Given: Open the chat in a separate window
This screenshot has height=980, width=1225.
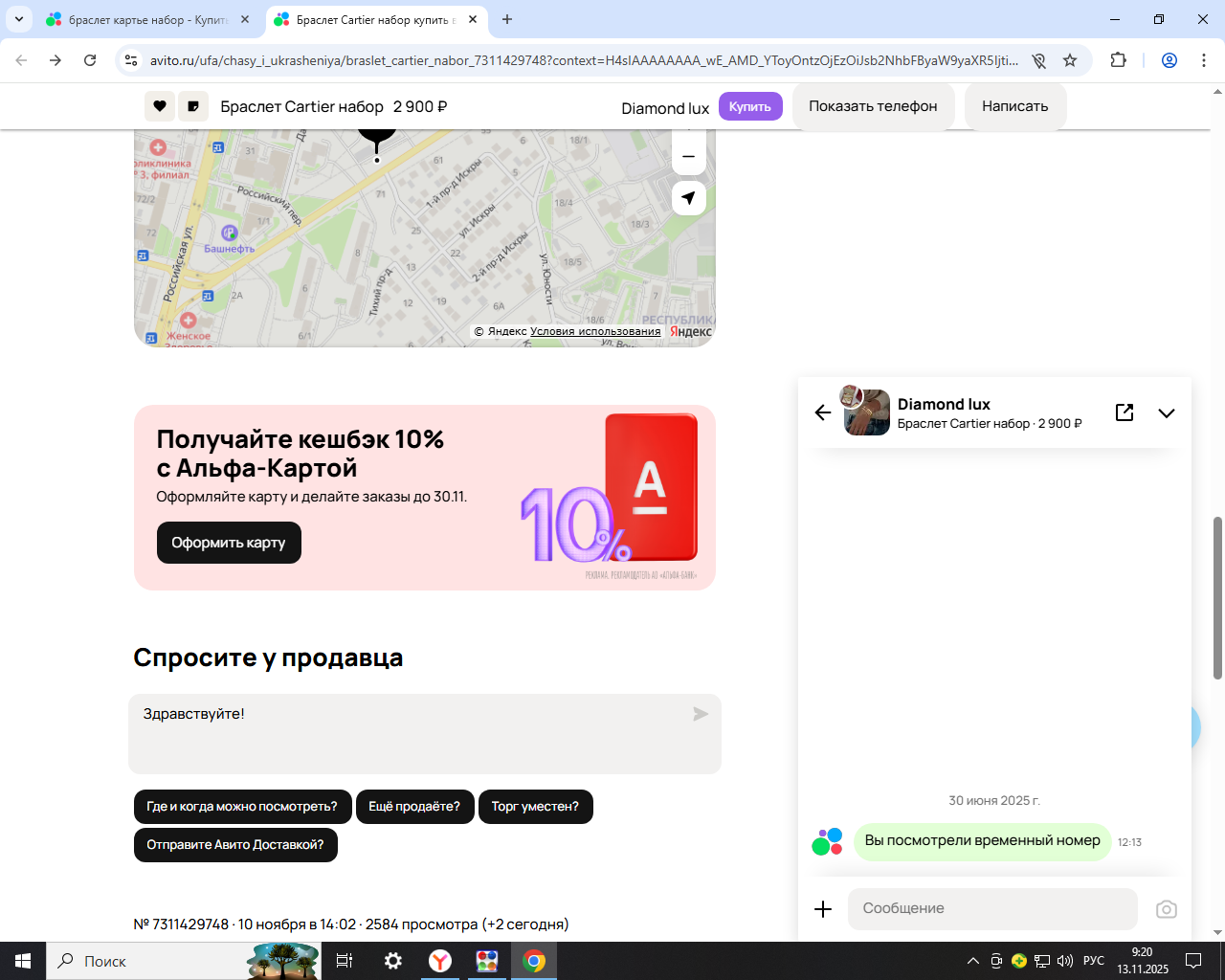Looking at the screenshot, I should click(1125, 412).
